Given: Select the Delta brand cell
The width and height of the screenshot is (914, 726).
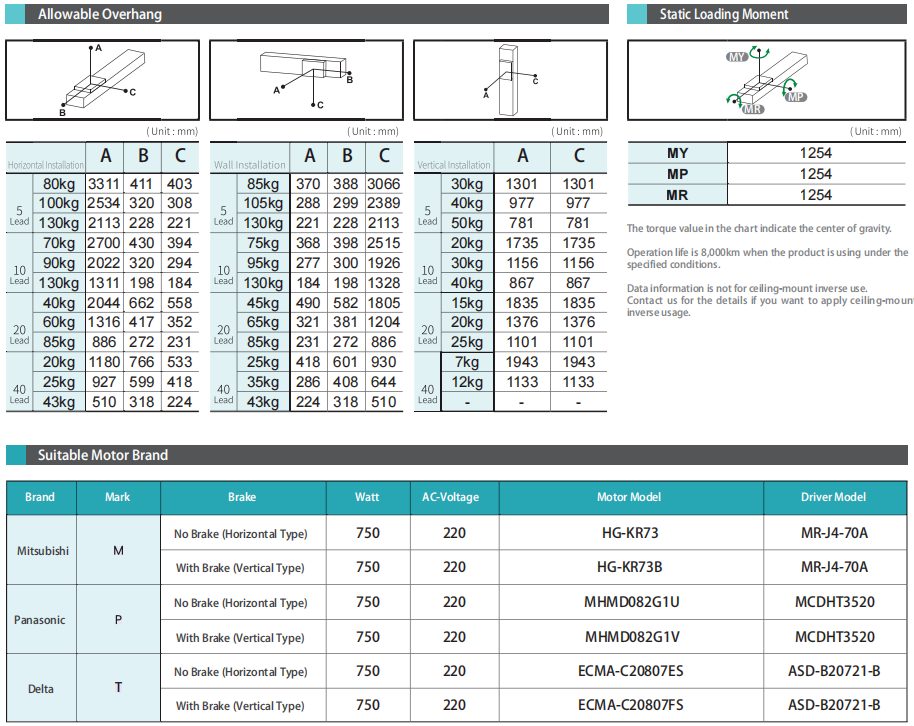Looking at the screenshot, I should tap(40, 688).
